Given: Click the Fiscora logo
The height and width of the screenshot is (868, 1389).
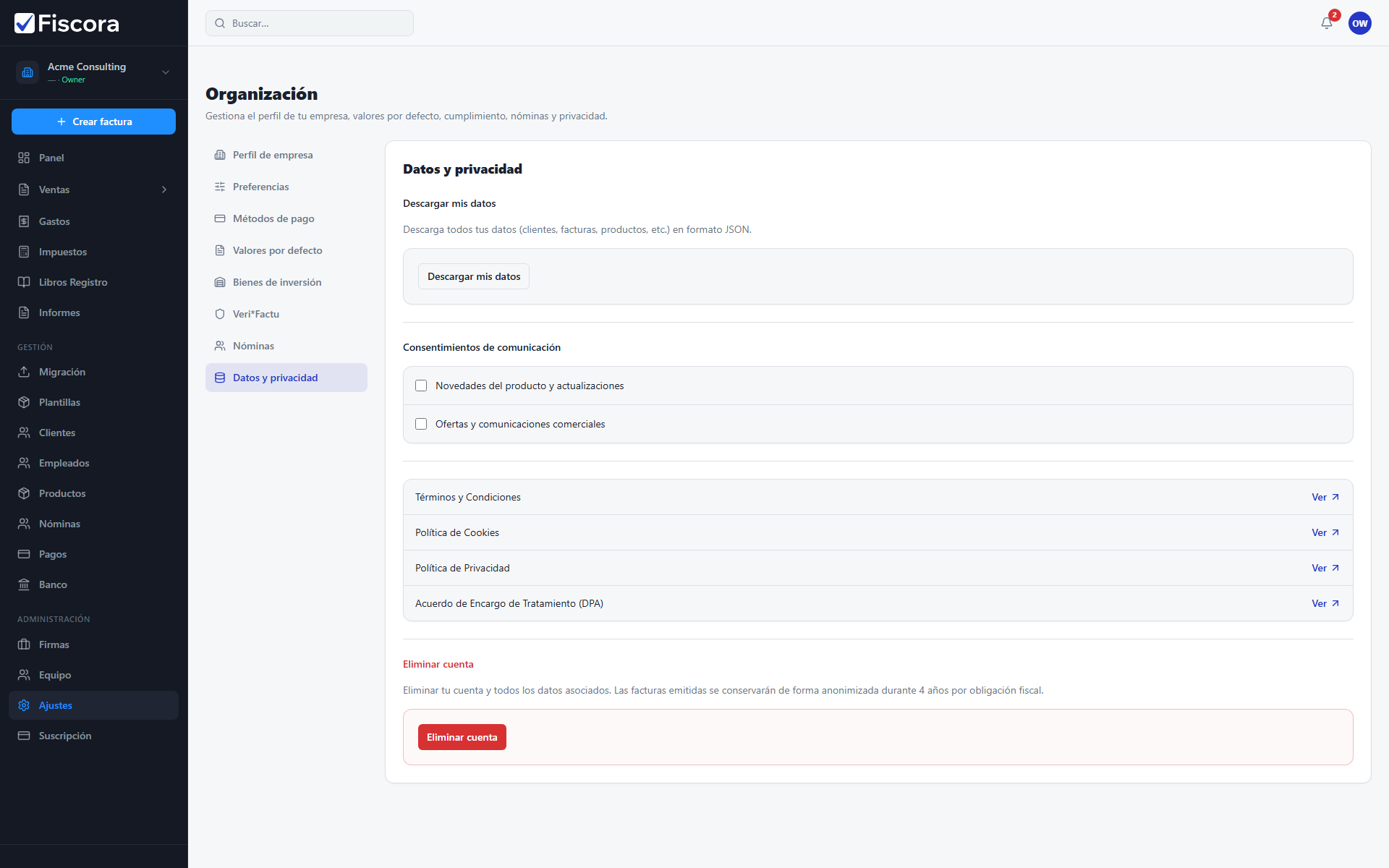Looking at the screenshot, I should click(x=67, y=23).
